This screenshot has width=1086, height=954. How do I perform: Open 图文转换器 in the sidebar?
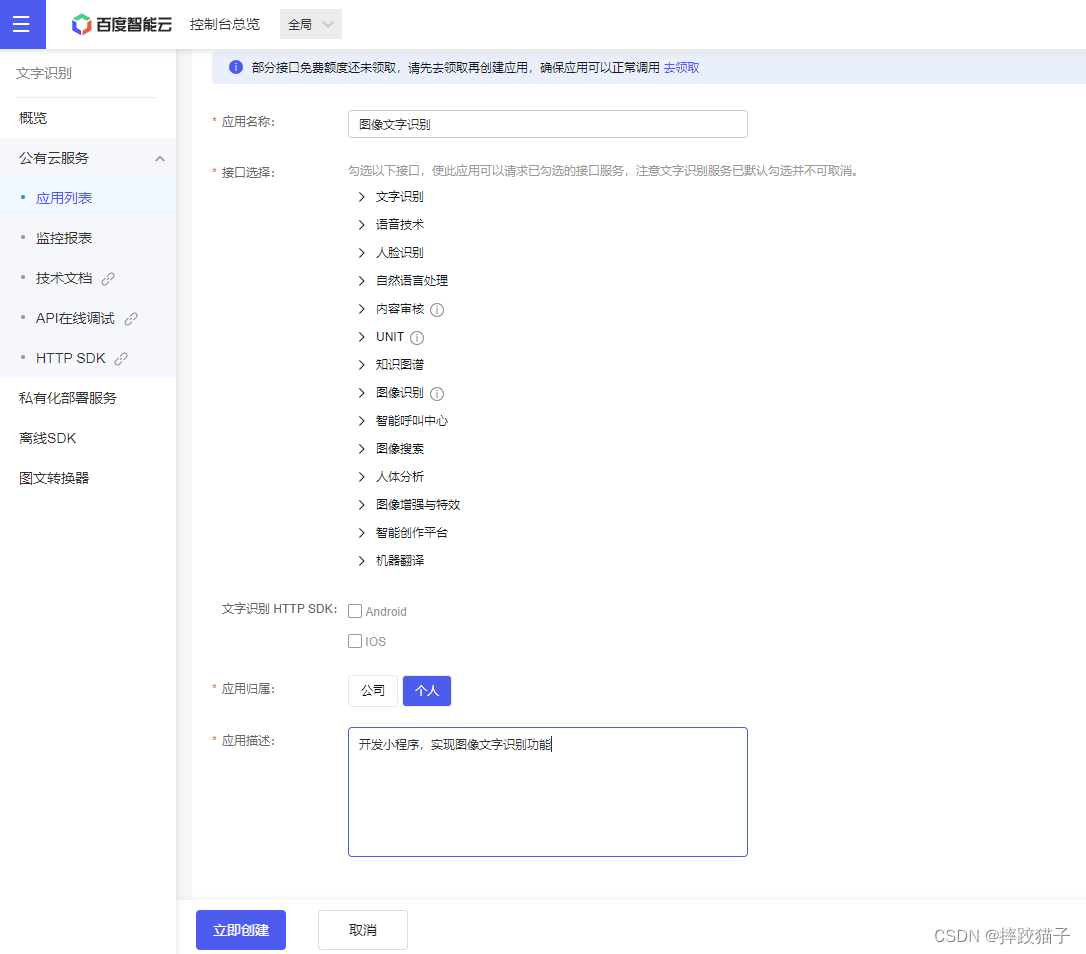point(54,479)
